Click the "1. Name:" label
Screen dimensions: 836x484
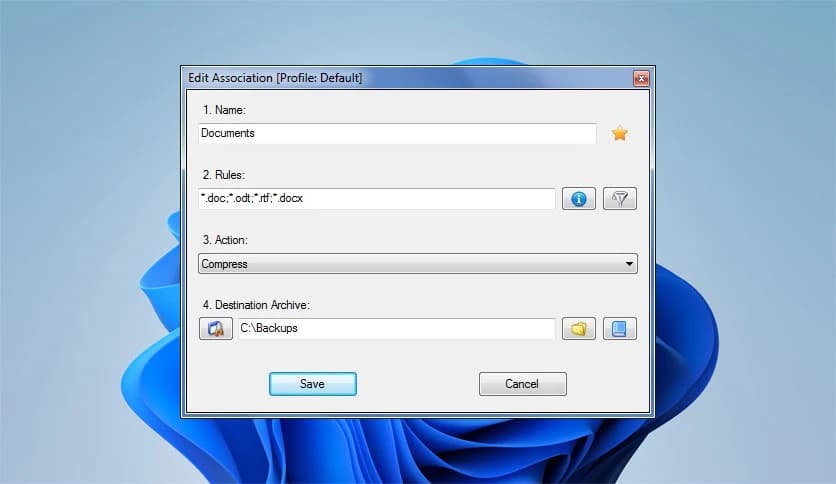coord(224,110)
